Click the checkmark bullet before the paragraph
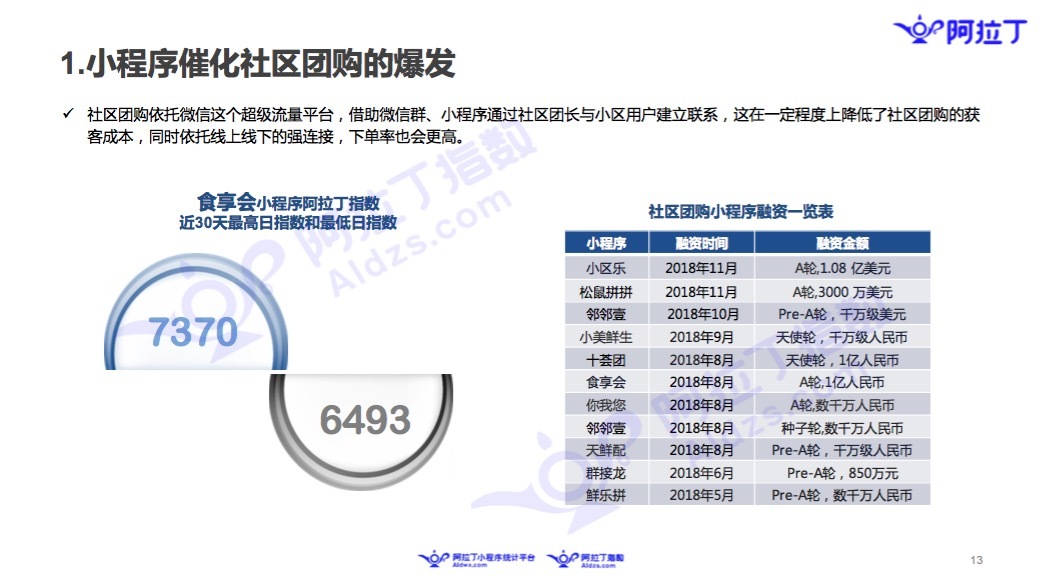The width and height of the screenshot is (1041, 583). 68,114
